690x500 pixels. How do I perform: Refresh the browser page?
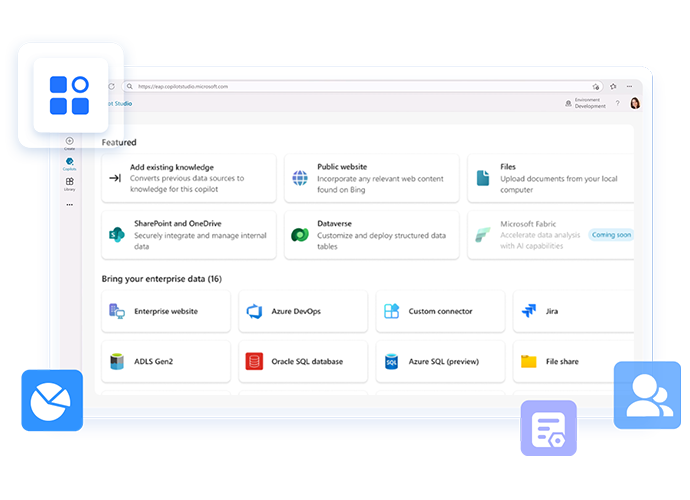pos(112,86)
